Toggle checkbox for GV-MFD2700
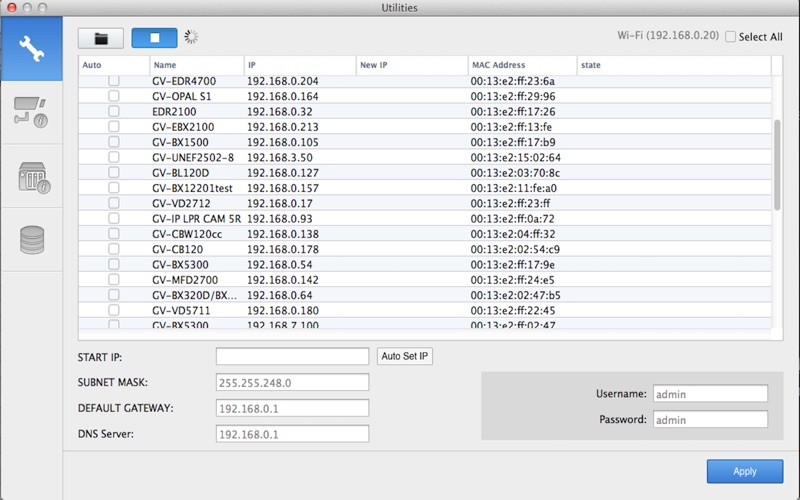The height and width of the screenshot is (500, 800). tap(114, 280)
